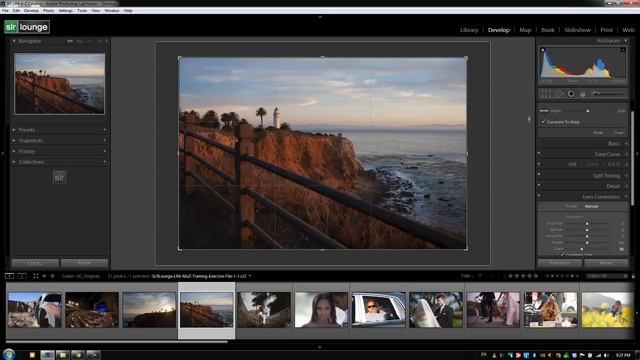
Task: Select the Adjustment Brush tool icon
Action: (x=609, y=93)
